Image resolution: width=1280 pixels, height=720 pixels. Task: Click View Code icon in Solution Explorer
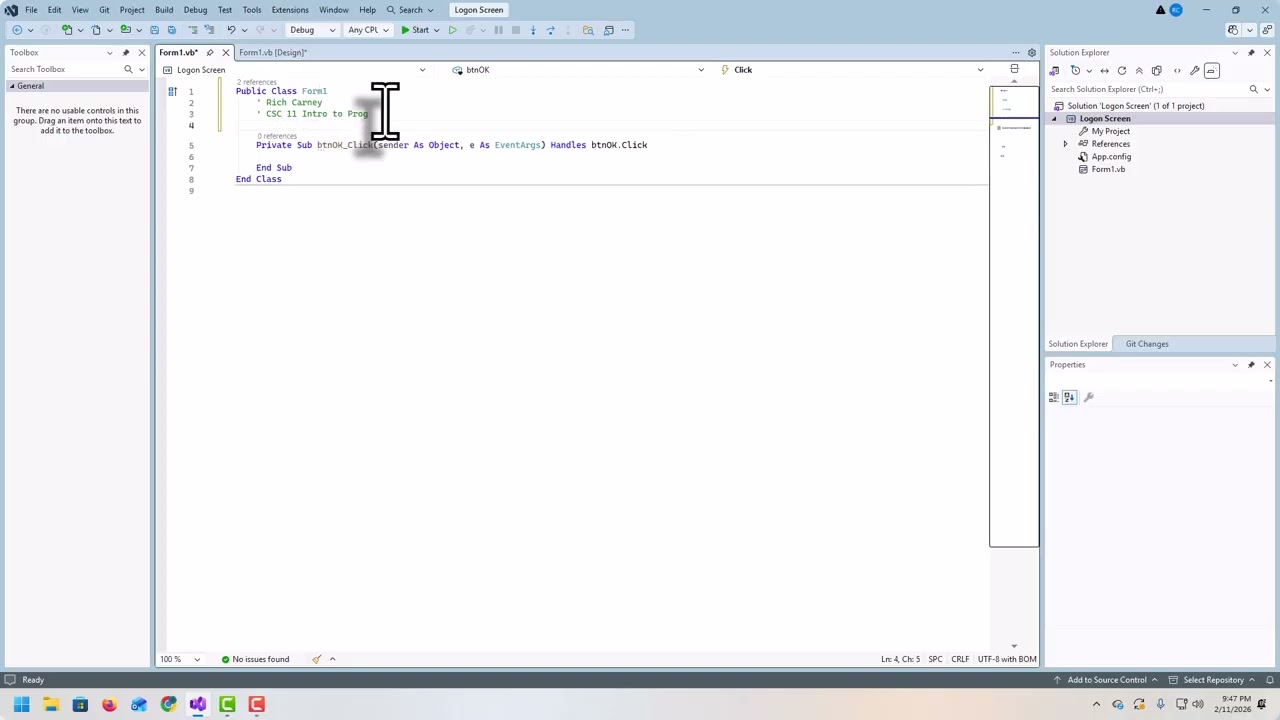[x=1177, y=71]
